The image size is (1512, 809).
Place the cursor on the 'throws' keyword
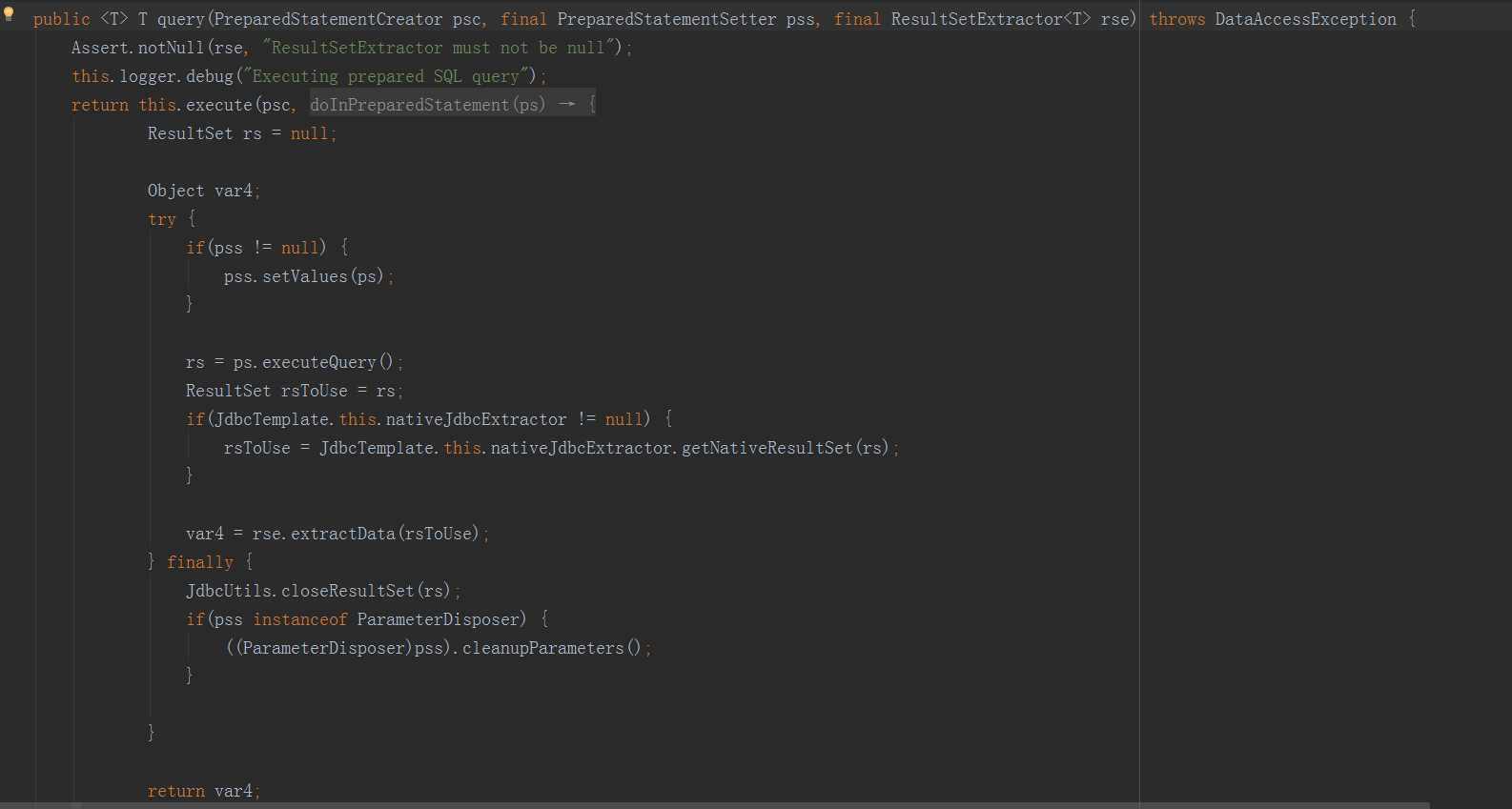(1176, 19)
